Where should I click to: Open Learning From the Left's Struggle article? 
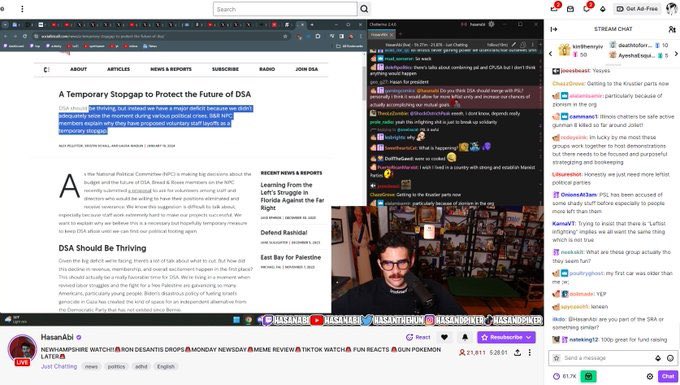(292, 196)
